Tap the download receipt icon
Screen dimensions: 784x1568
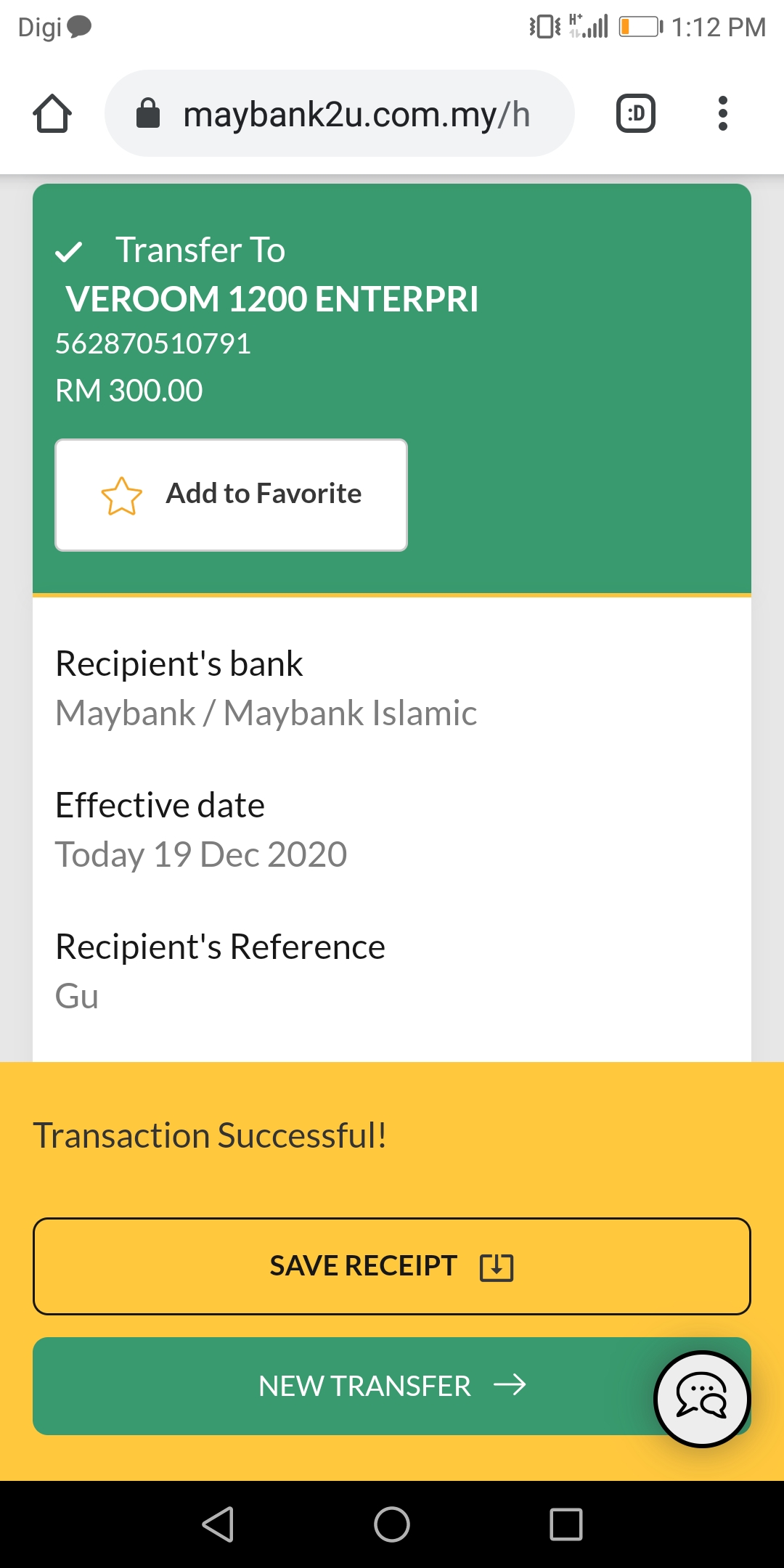tap(497, 1267)
